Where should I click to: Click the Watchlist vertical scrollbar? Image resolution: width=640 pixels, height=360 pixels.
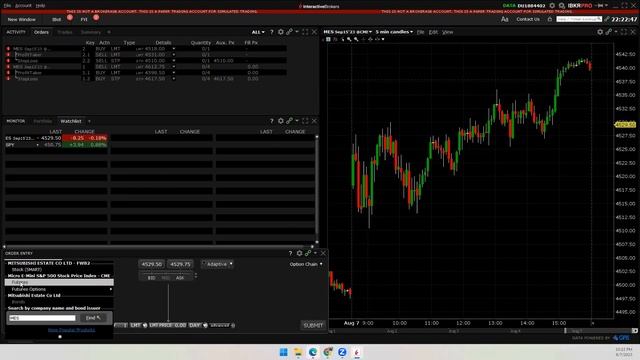[x=317, y=189]
